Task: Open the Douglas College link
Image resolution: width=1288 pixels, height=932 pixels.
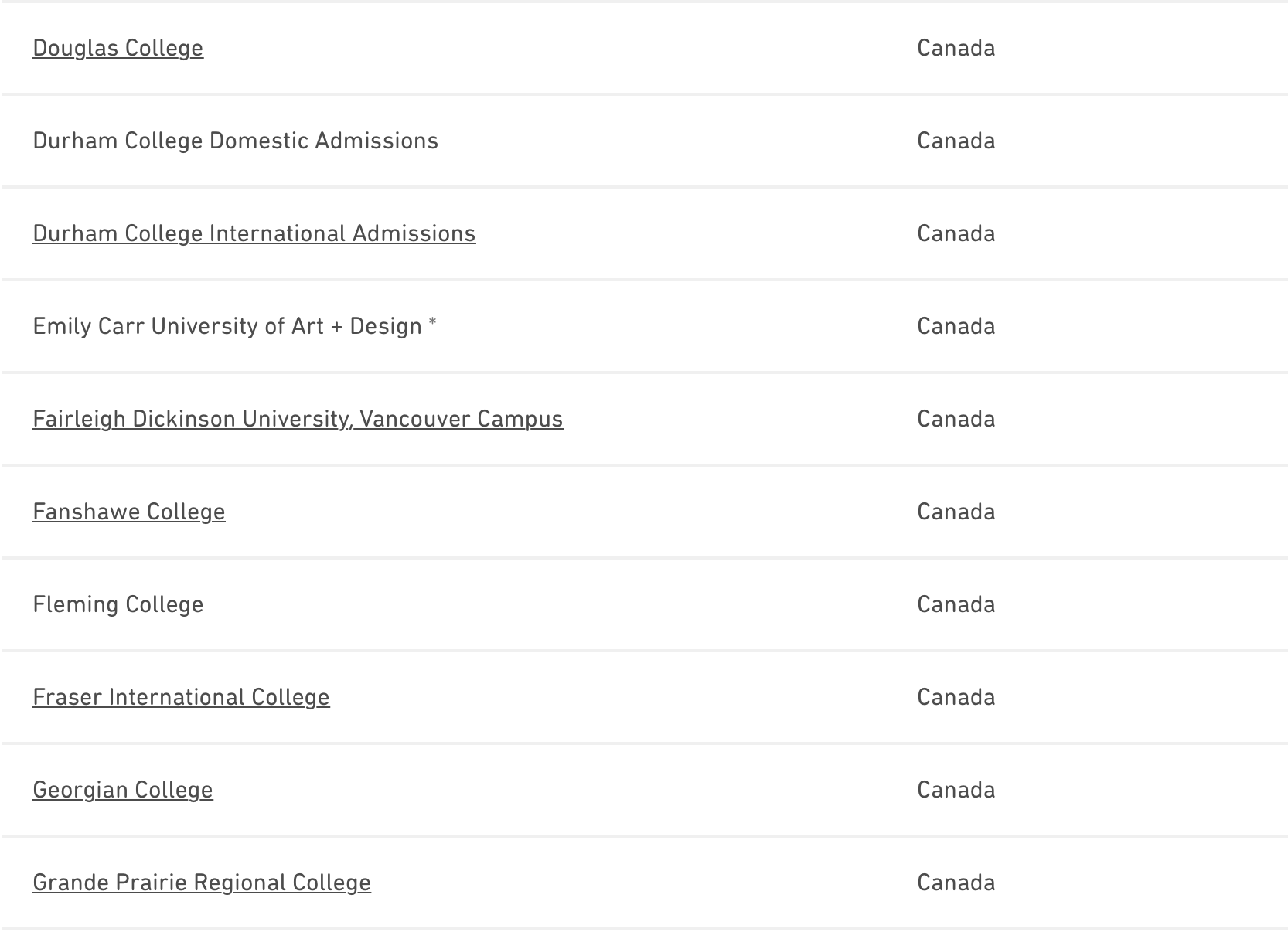Action: [x=118, y=48]
